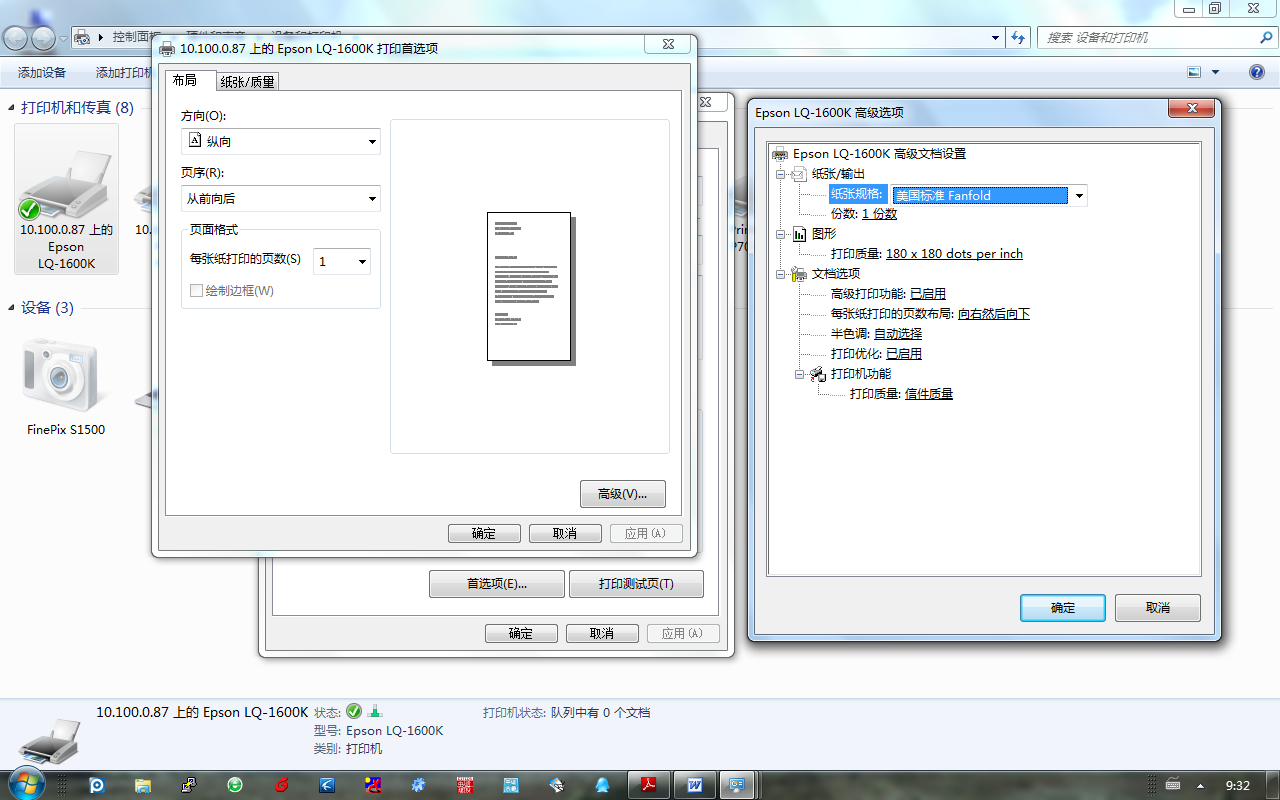1280x800 pixels.
Task: Click the envelope icon next to 纸张/输出
Action: (x=799, y=174)
